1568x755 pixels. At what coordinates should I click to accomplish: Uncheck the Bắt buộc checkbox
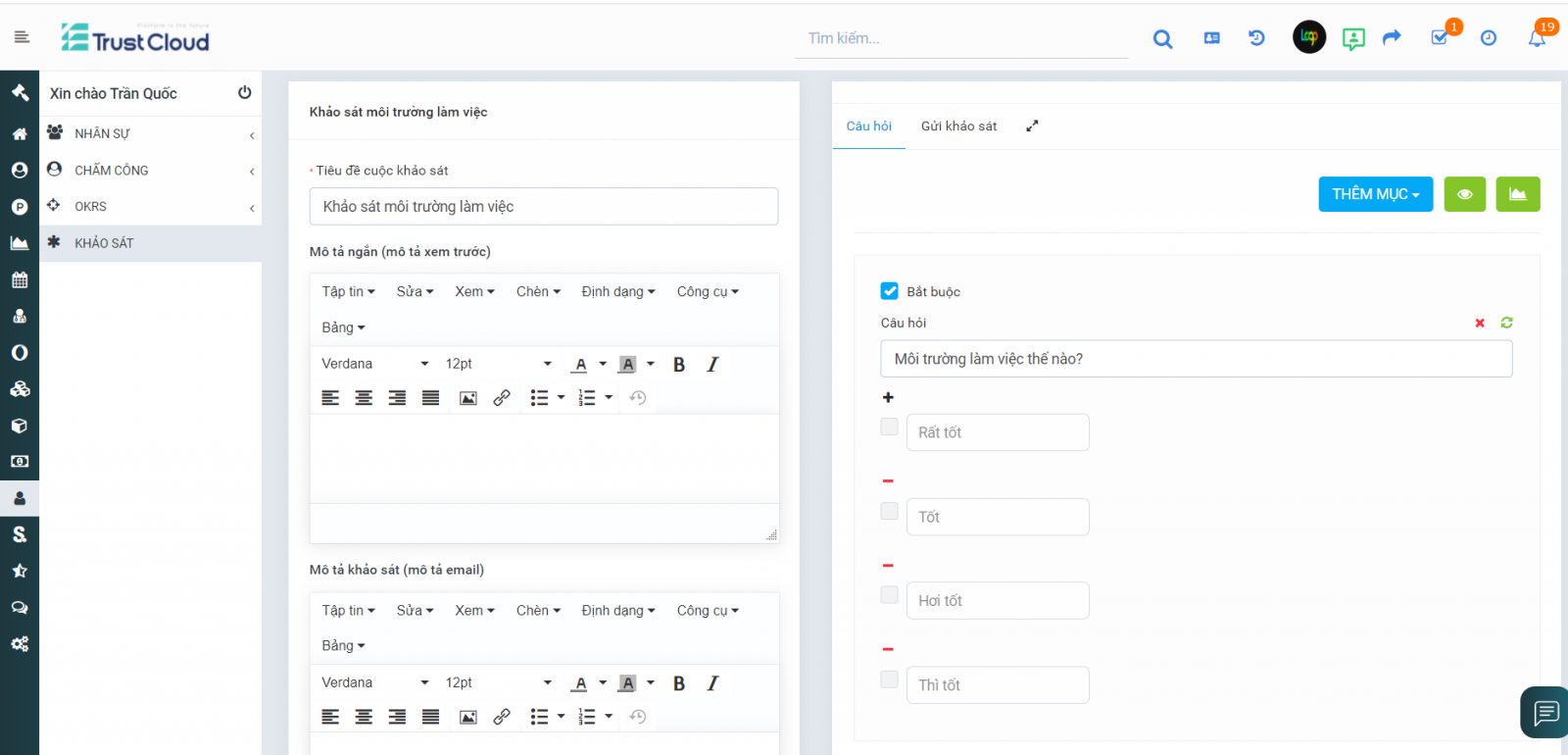point(890,291)
